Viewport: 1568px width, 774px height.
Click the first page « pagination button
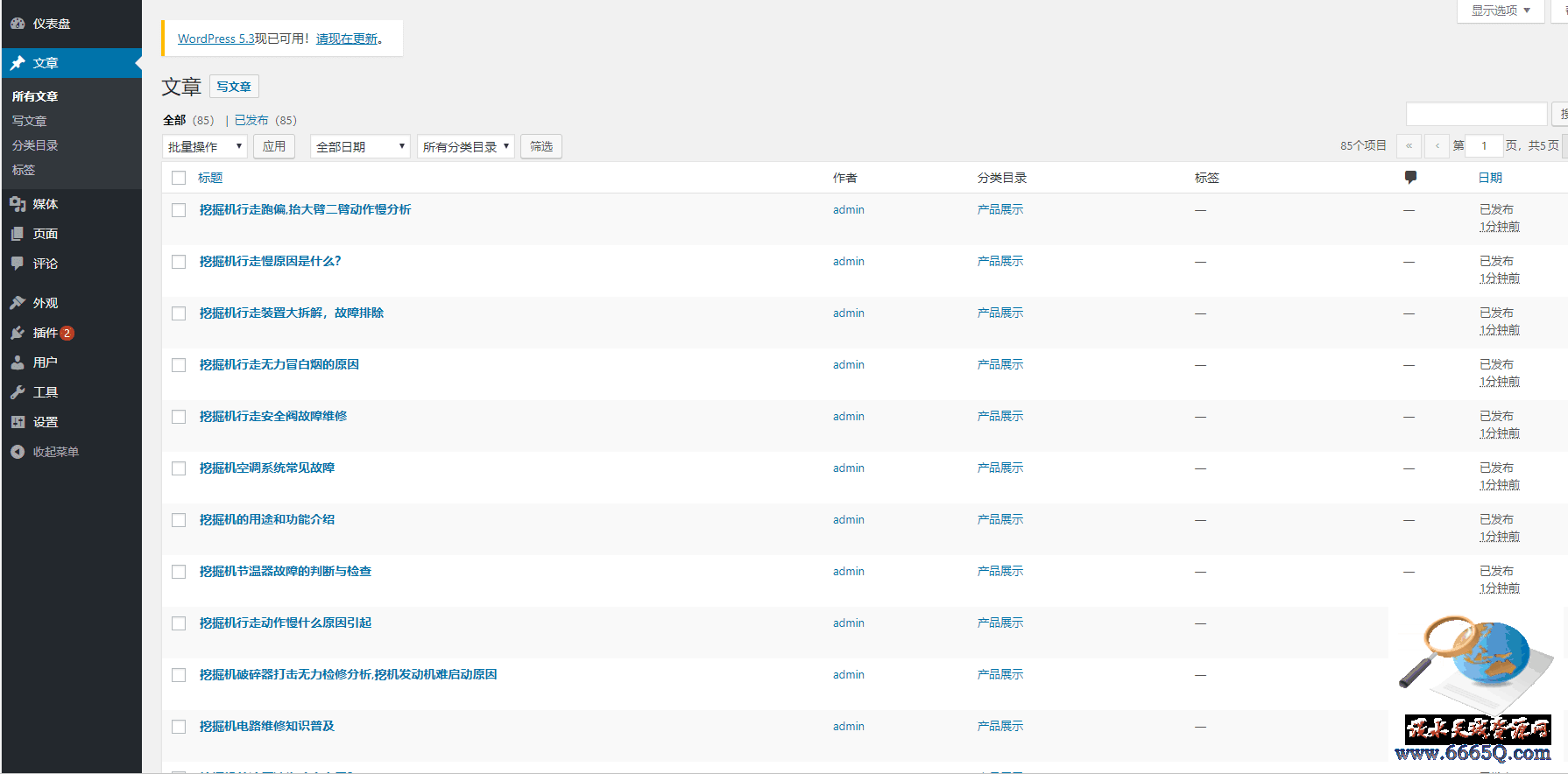click(1409, 145)
